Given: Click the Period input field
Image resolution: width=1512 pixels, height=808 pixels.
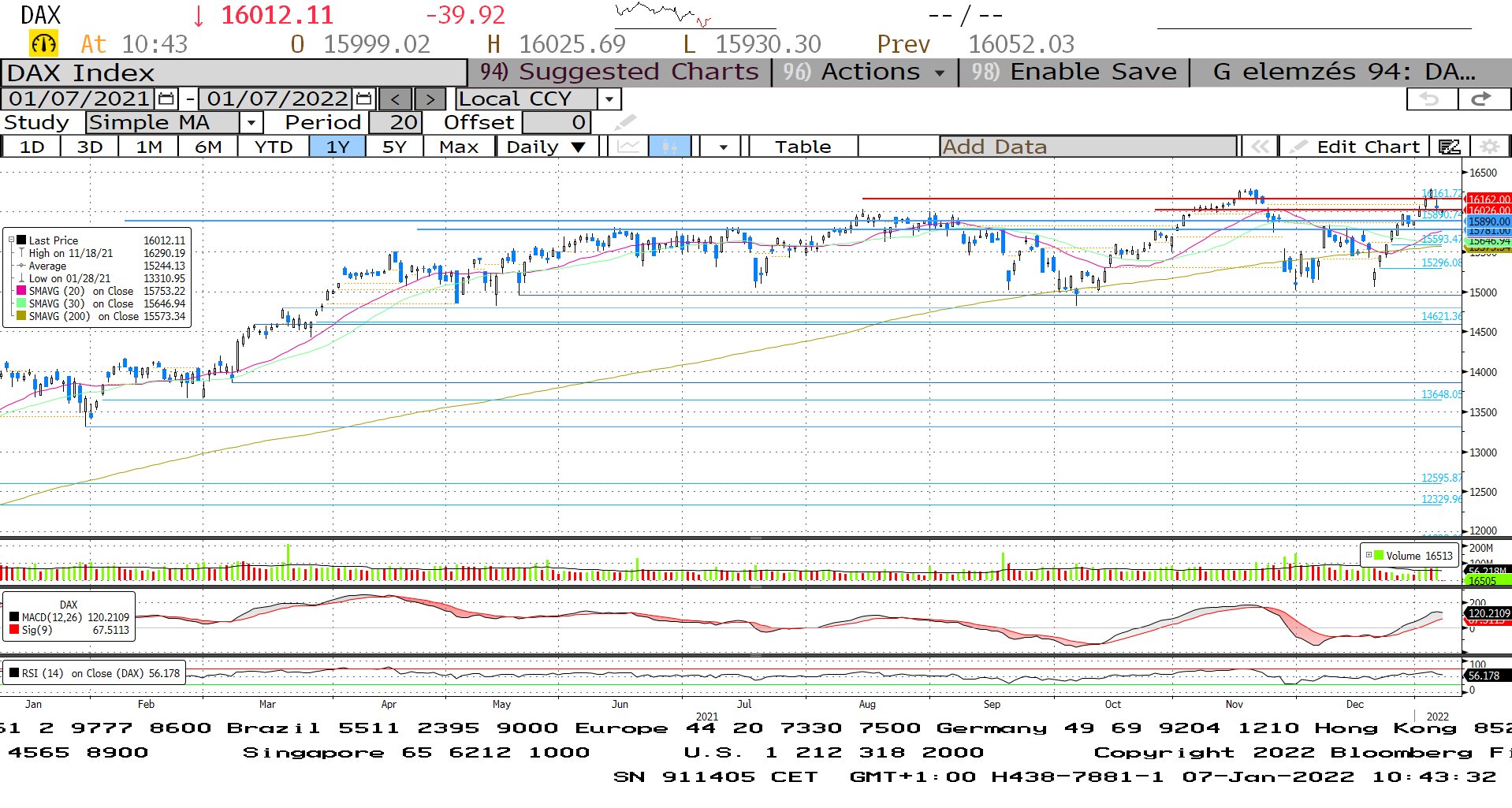Looking at the screenshot, I should click(397, 122).
